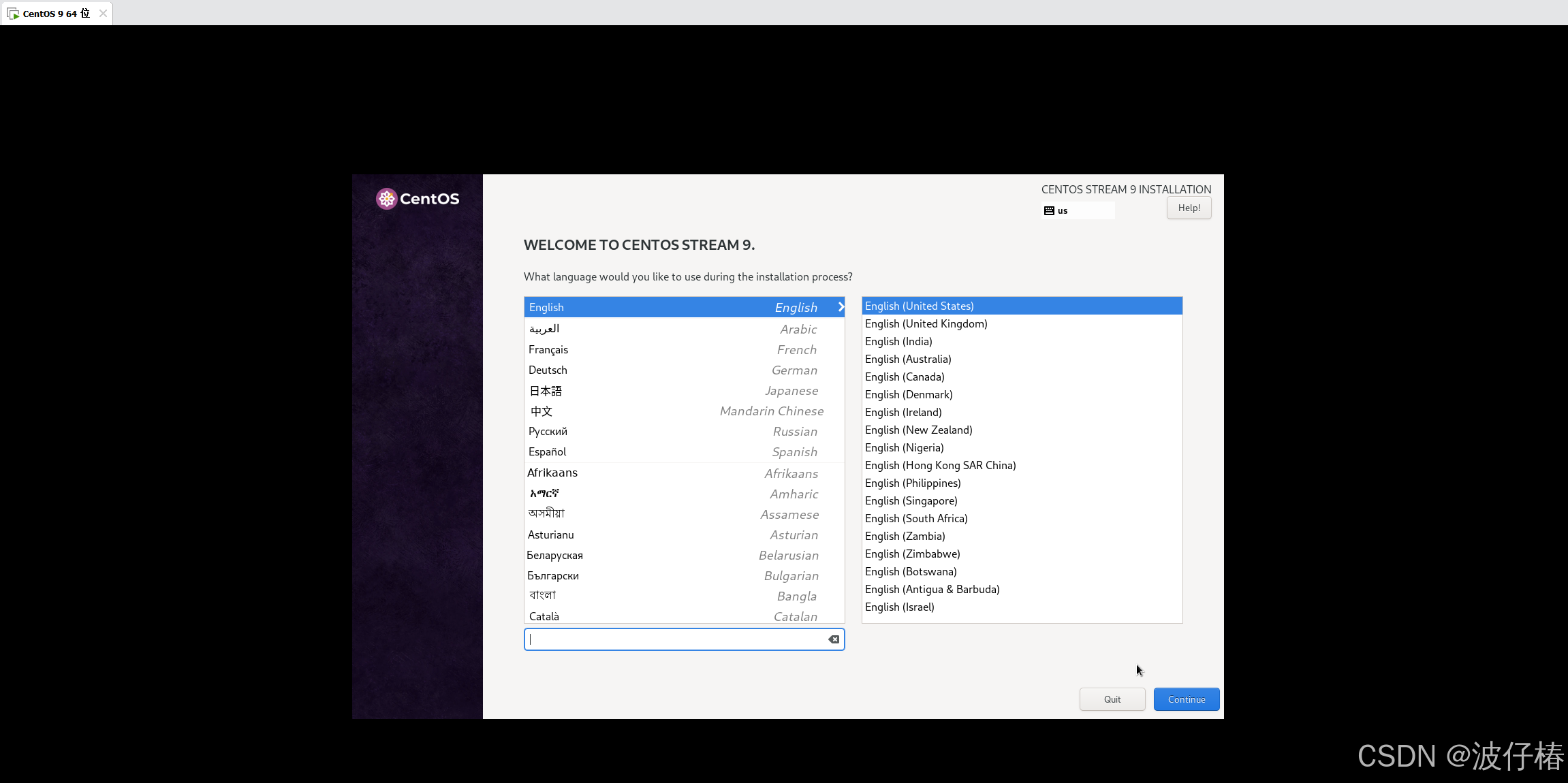Screen dimensions: 1568x783
Task: Clear the language search box with backspace icon
Action: (834, 639)
